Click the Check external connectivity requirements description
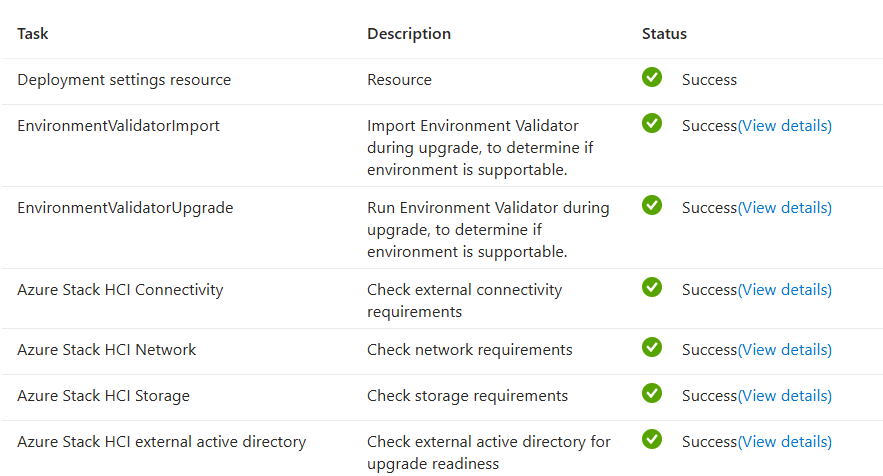 465,301
